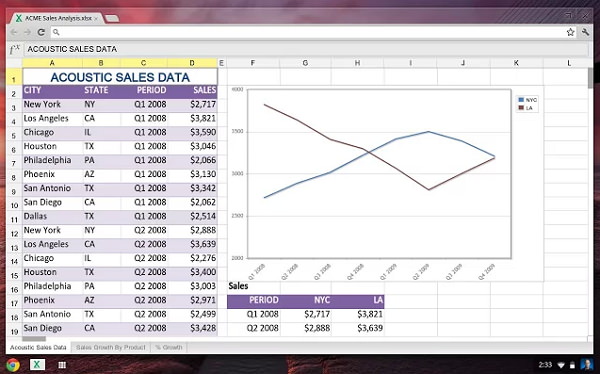The height and width of the screenshot is (374, 600).
Task: Close the ACME Sales Analysis tab
Action: tap(96, 18)
